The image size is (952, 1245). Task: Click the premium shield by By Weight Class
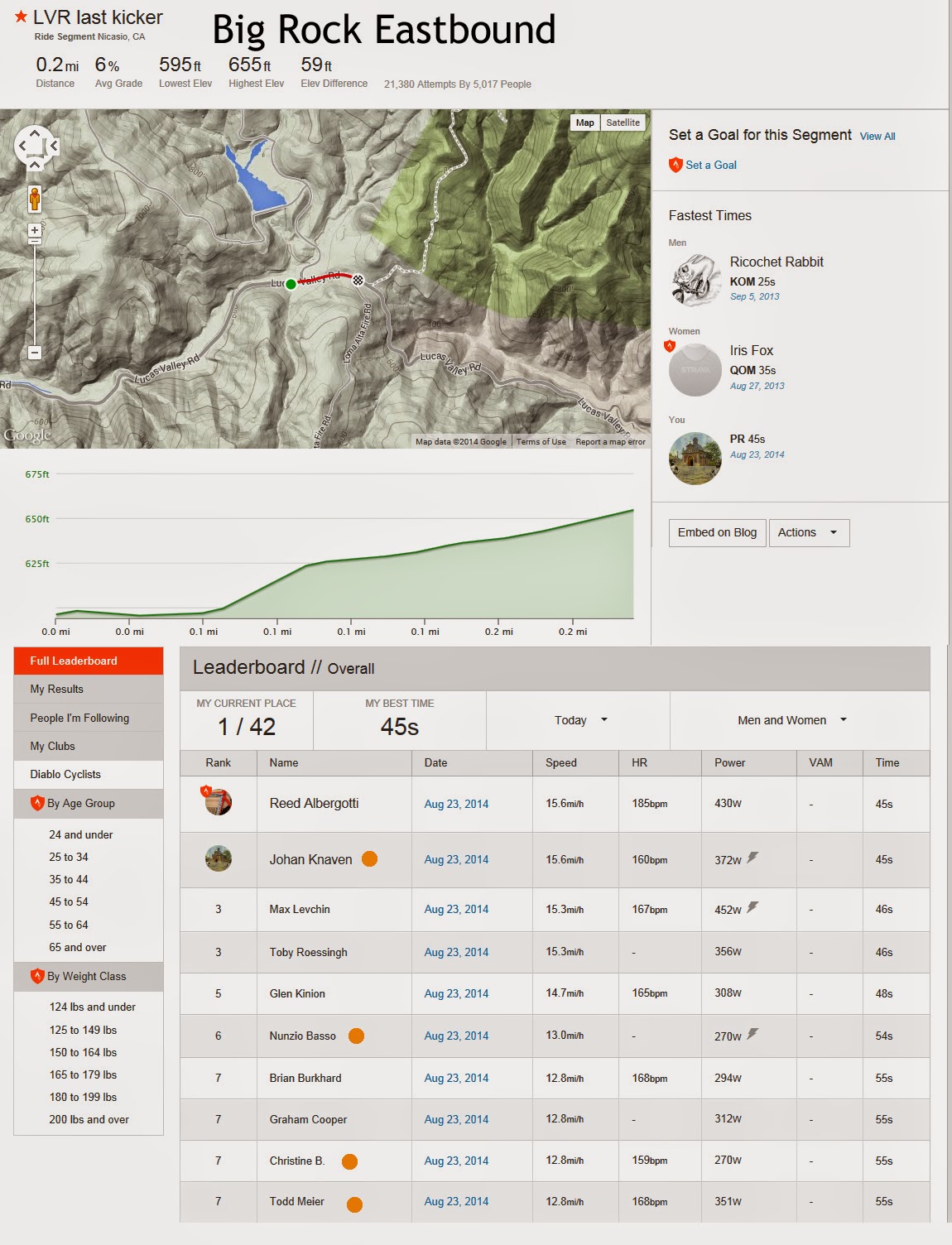coord(36,976)
